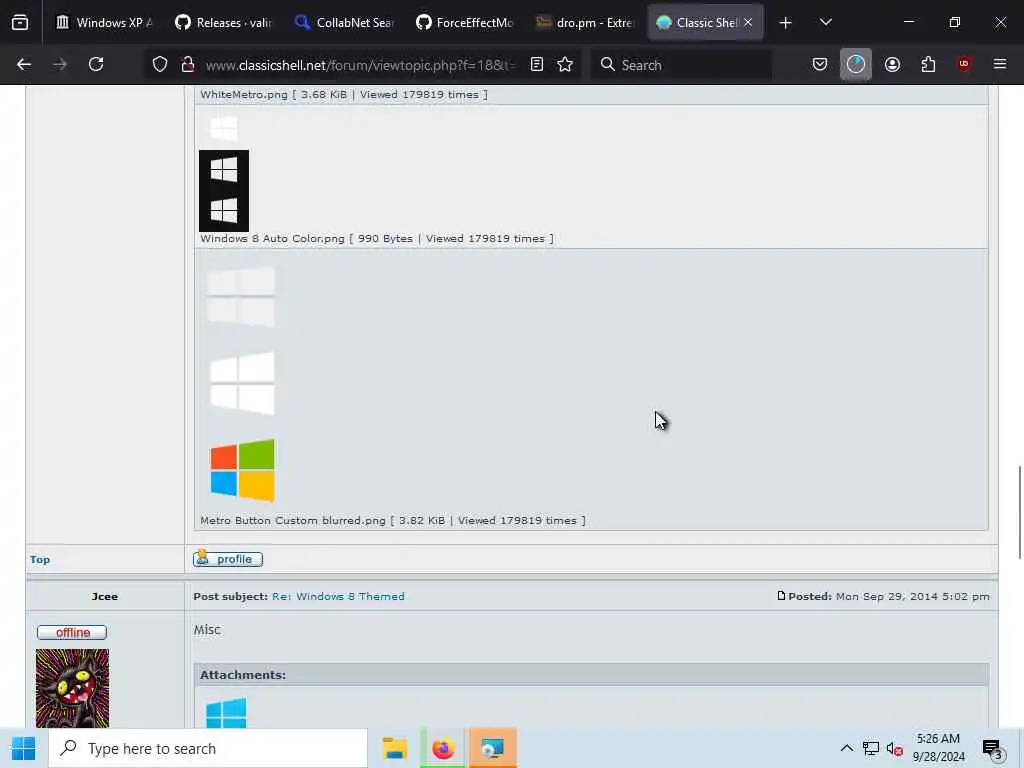This screenshot has width=1024, height=768.
Task: Open the notification center icon
Action: point(993,748)
